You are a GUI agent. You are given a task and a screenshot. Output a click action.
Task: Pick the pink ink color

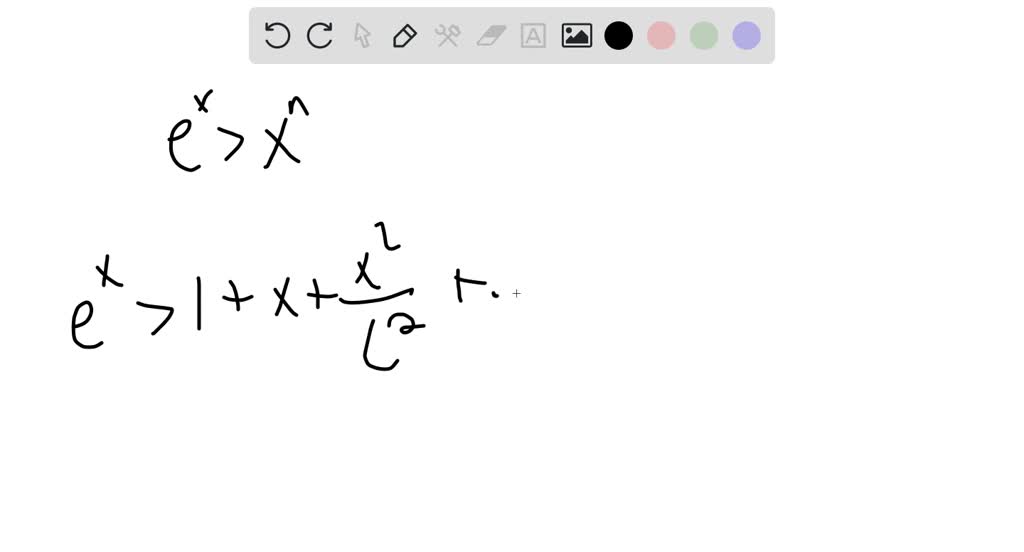pos(661,35)
